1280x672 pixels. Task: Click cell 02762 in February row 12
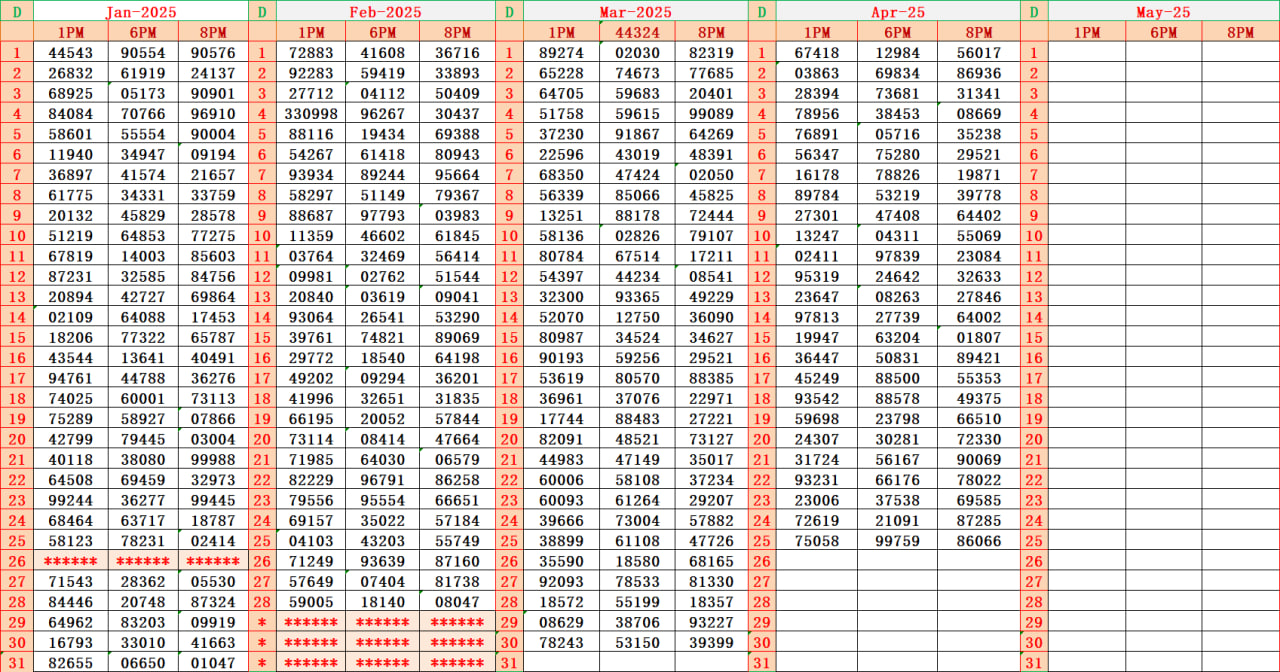tap(383, 276)
